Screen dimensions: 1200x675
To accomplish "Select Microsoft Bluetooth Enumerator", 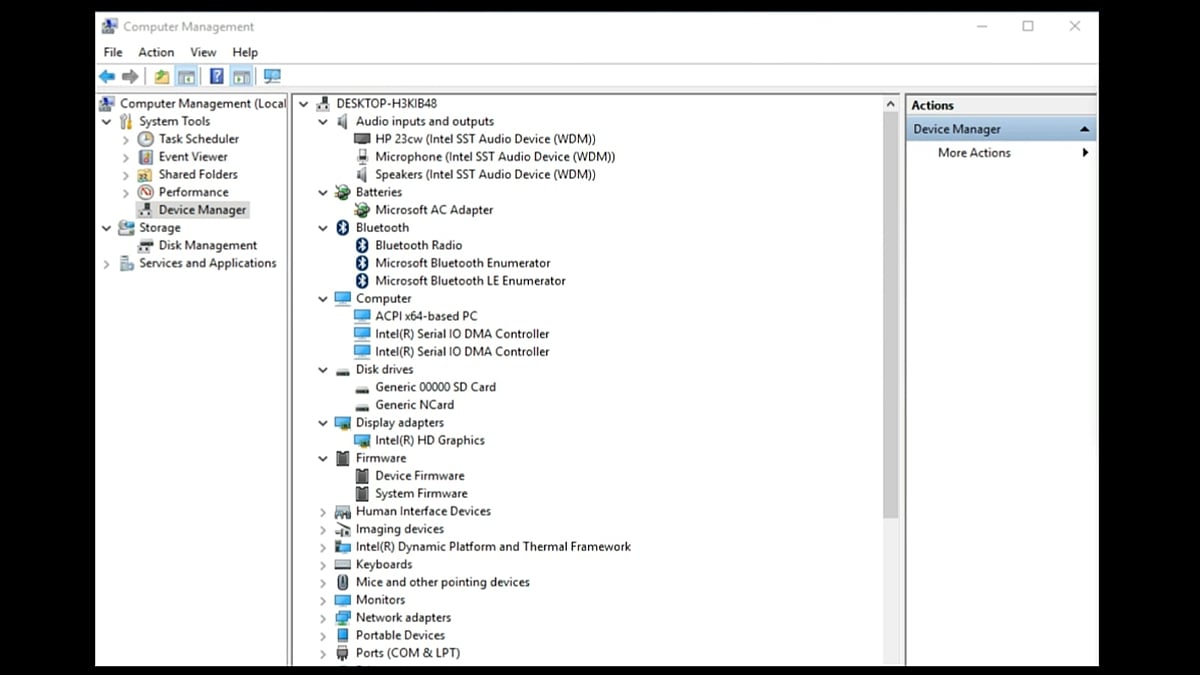I will coord(463,263).
